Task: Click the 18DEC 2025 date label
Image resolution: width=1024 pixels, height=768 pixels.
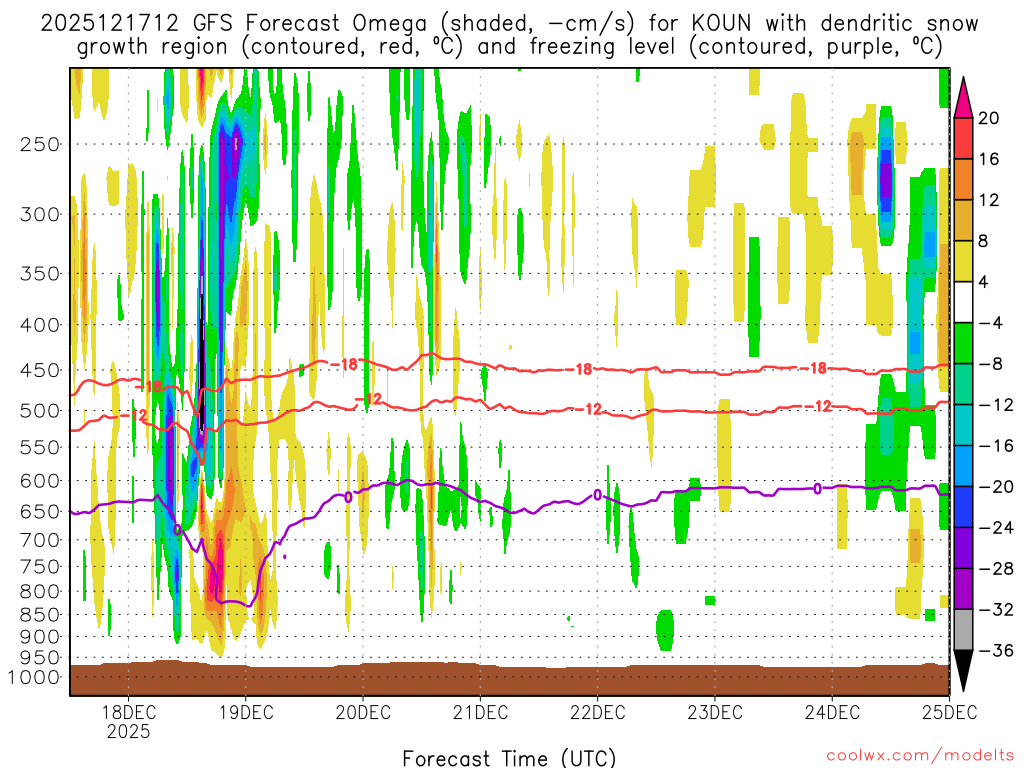Action: click(x=128, y=721)
